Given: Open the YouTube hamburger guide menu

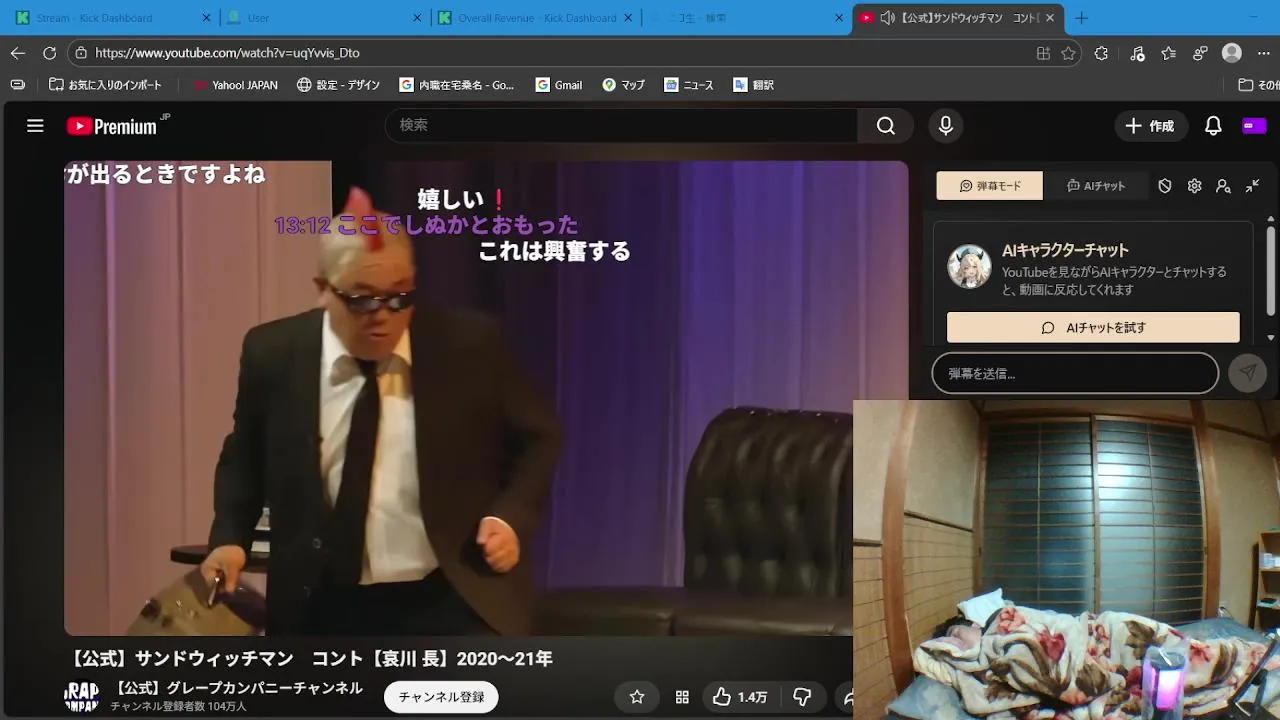Looking at the screenshot, I should (x=35, y=126).
